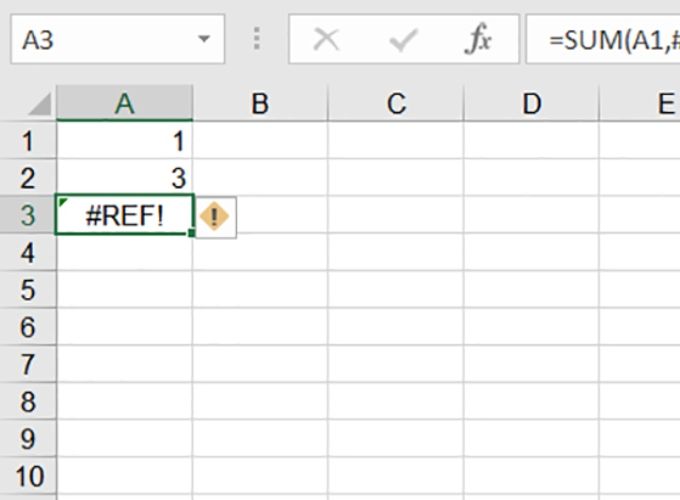Open the Name Box dropdown arrow
Screen dimensions: 680x500
click(204, 39)
